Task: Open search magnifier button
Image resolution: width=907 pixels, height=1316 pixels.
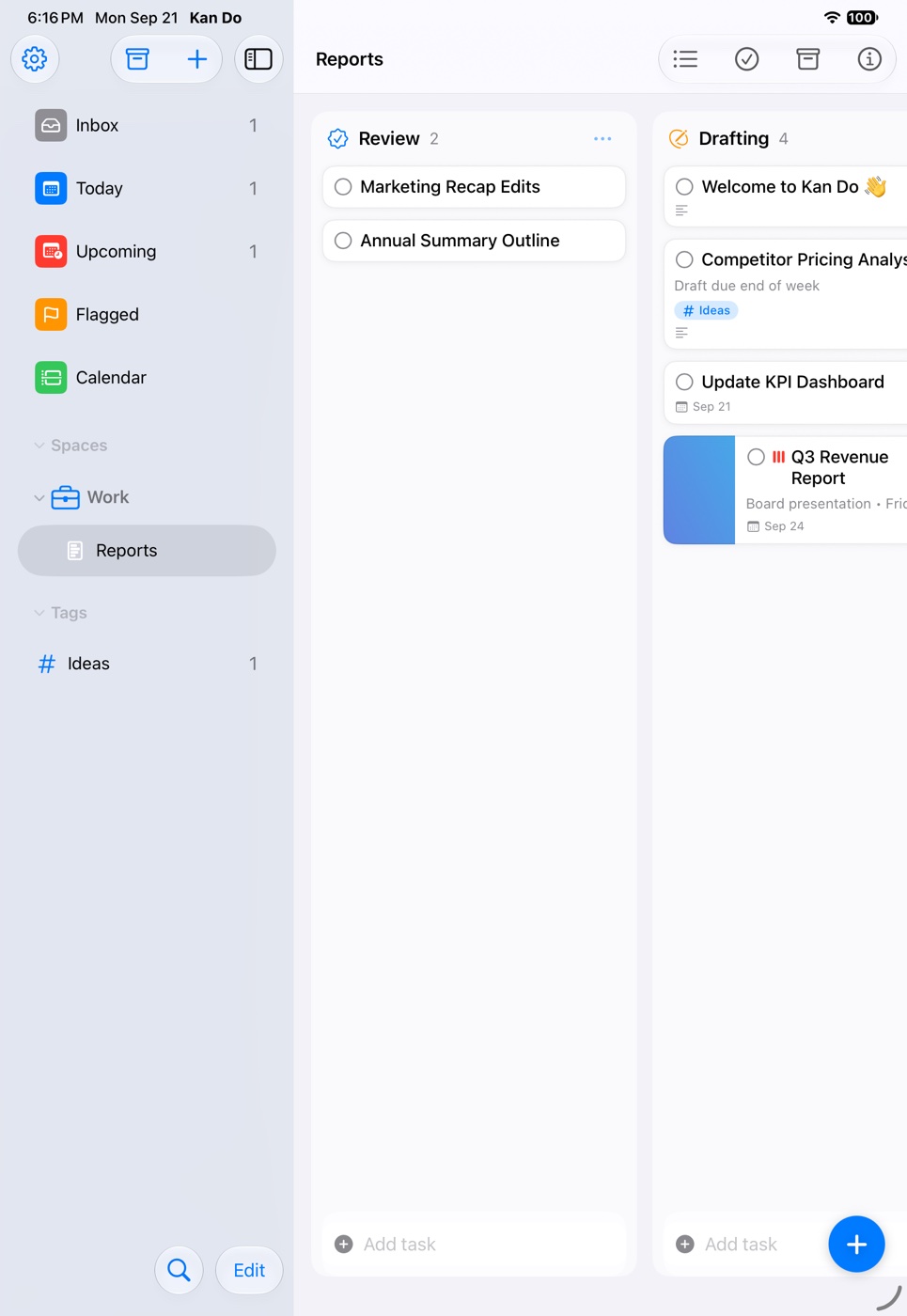Action: (x=179, y=1270)
